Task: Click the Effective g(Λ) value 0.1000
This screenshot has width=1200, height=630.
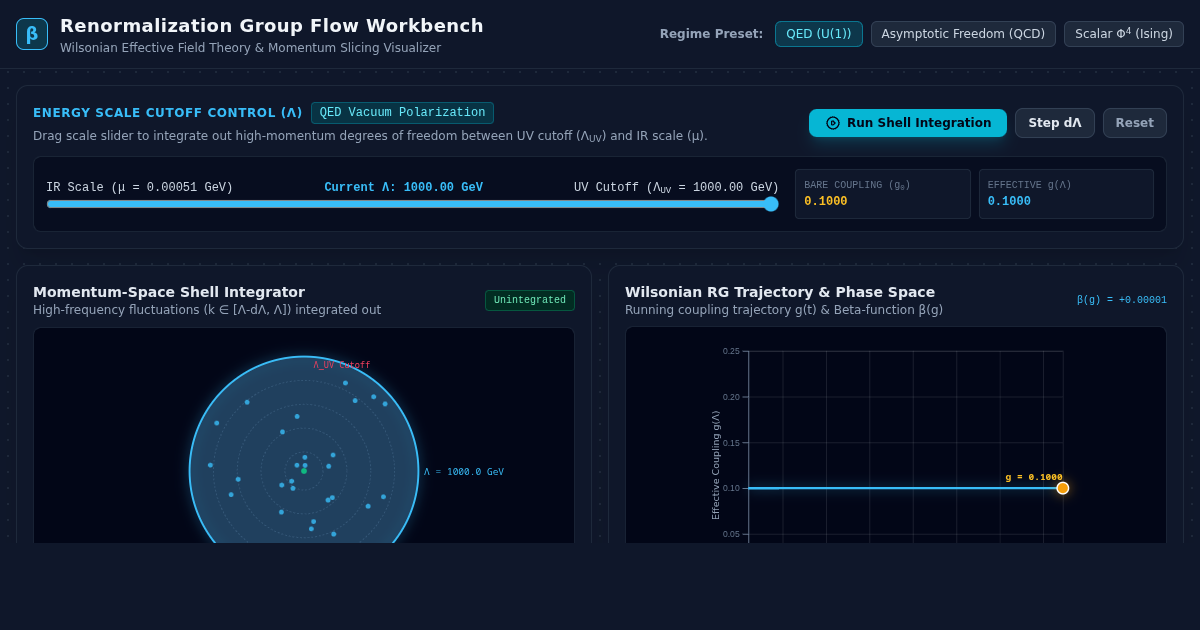Action: pyautogui.click(x=1009, y=201)
